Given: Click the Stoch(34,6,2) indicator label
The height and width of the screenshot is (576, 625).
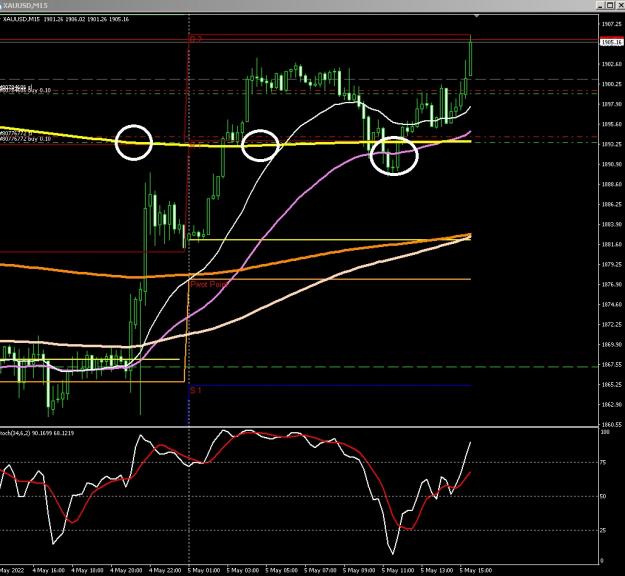Looking at the screenshot, I should click(x=37, y=432).
